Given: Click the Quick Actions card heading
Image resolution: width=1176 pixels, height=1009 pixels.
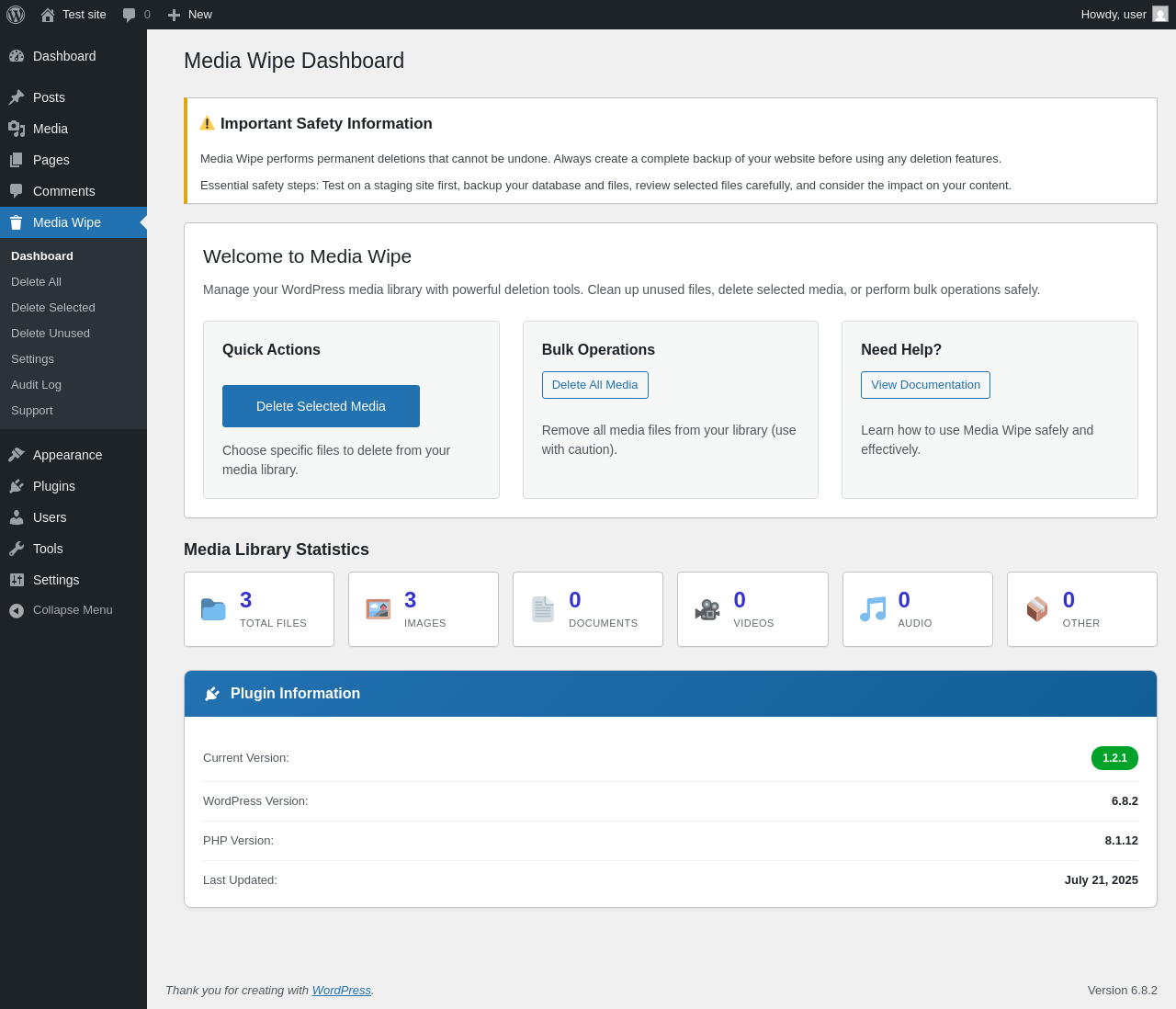Looking at the screenshot, I should tap(271, 350).
